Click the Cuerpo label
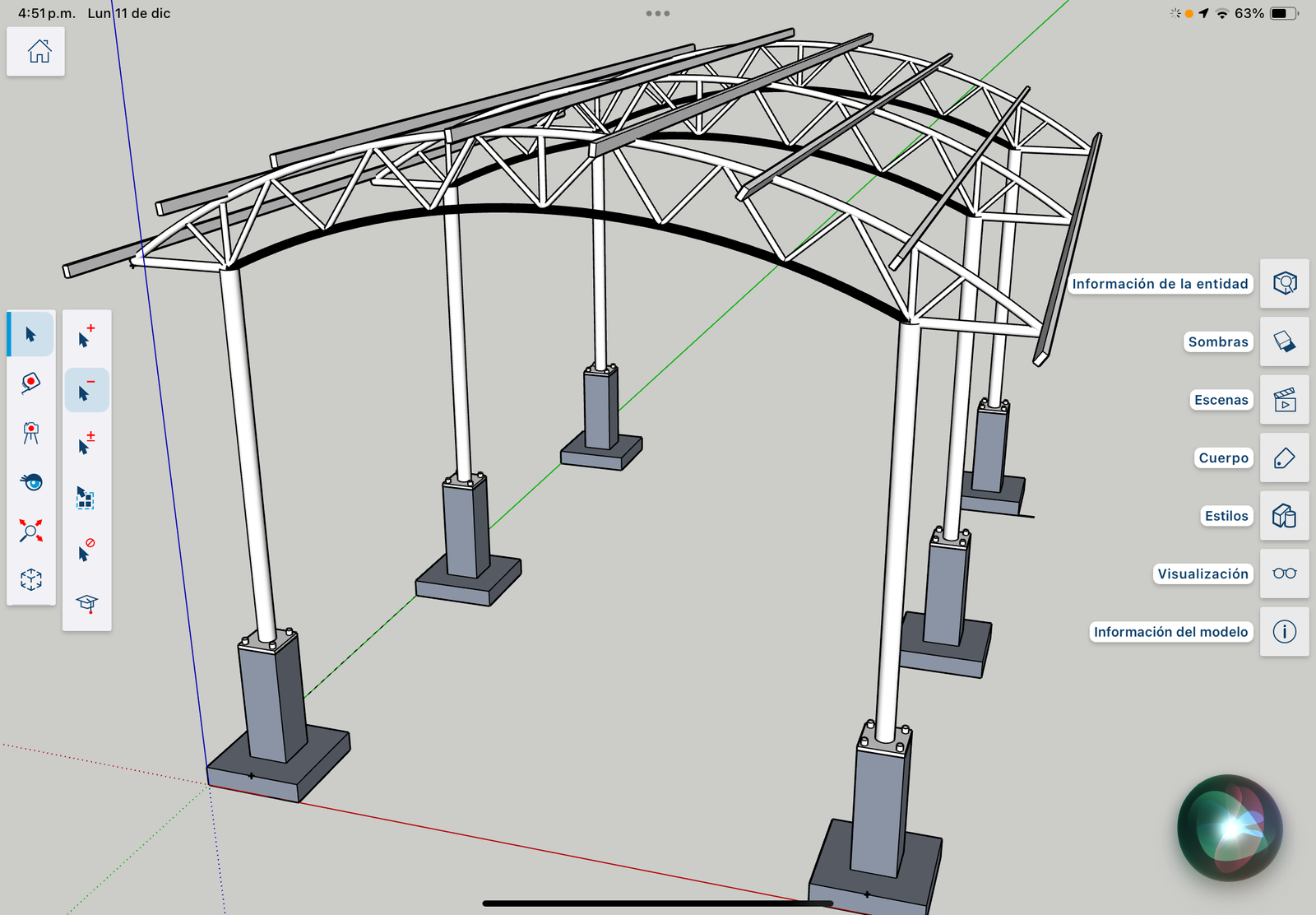The height and width of the screenshot is (915, 1316). tap(1223, 457)
